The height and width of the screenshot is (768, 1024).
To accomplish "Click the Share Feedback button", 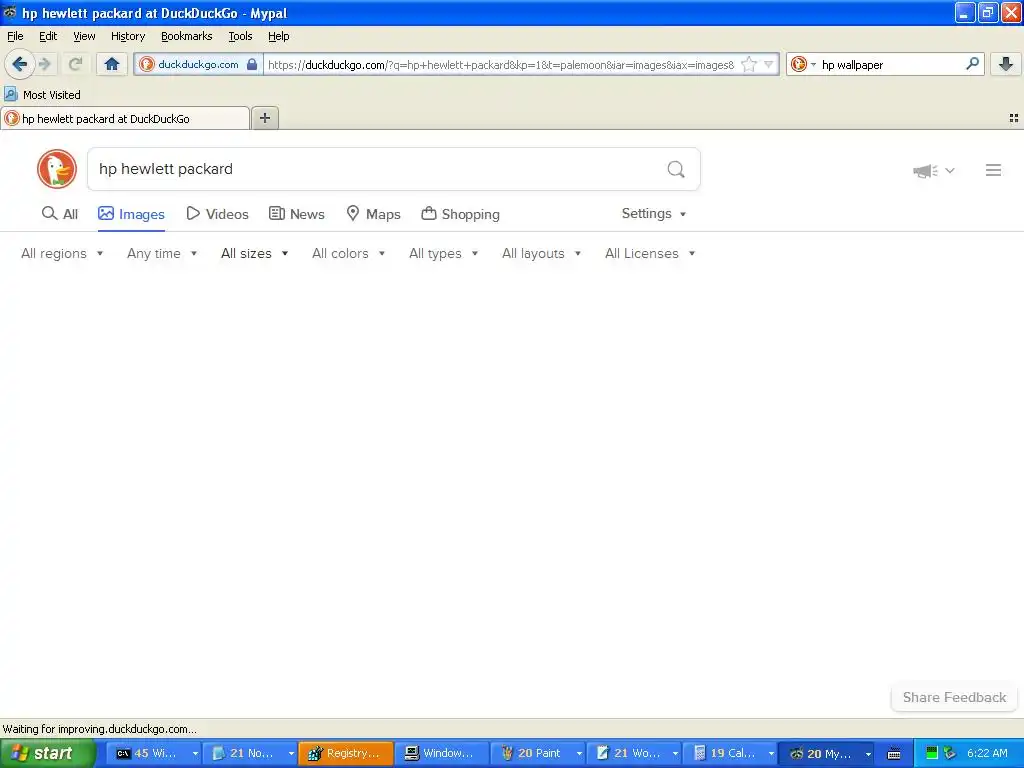I will 954,697.
